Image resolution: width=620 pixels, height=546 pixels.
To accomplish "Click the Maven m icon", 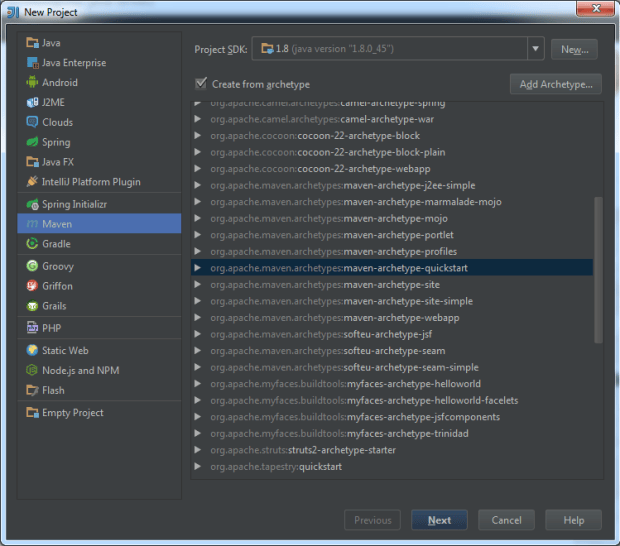I will [x=32, y=224].
